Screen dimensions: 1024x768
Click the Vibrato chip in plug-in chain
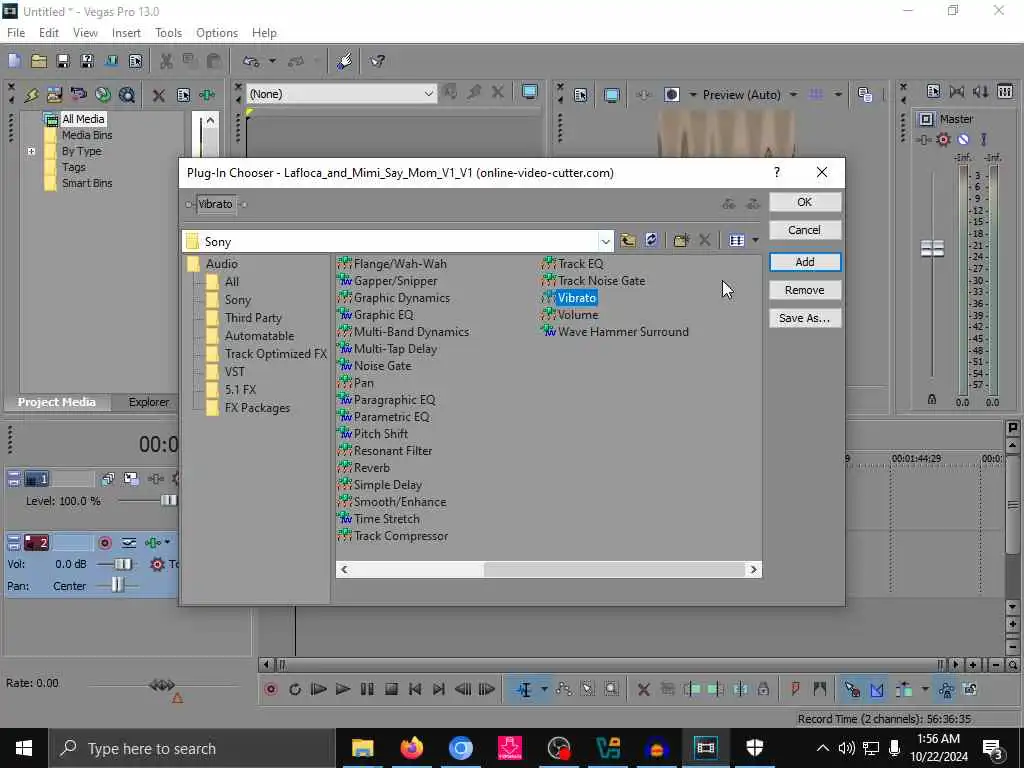click(216, 204)
